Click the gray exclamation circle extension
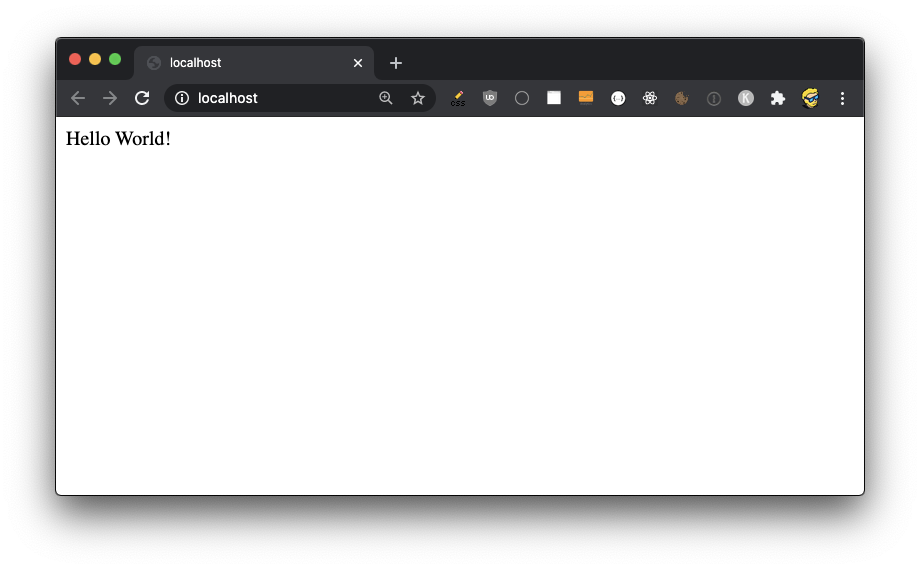This screenshot has width=920, height=569. pyautogui.click(x=714, y=98)
